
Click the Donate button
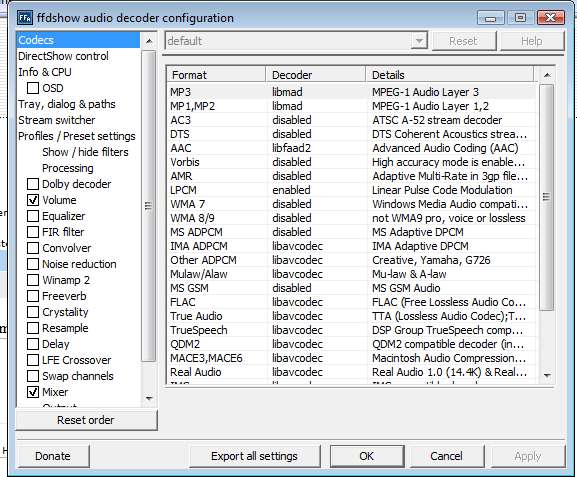53,456
